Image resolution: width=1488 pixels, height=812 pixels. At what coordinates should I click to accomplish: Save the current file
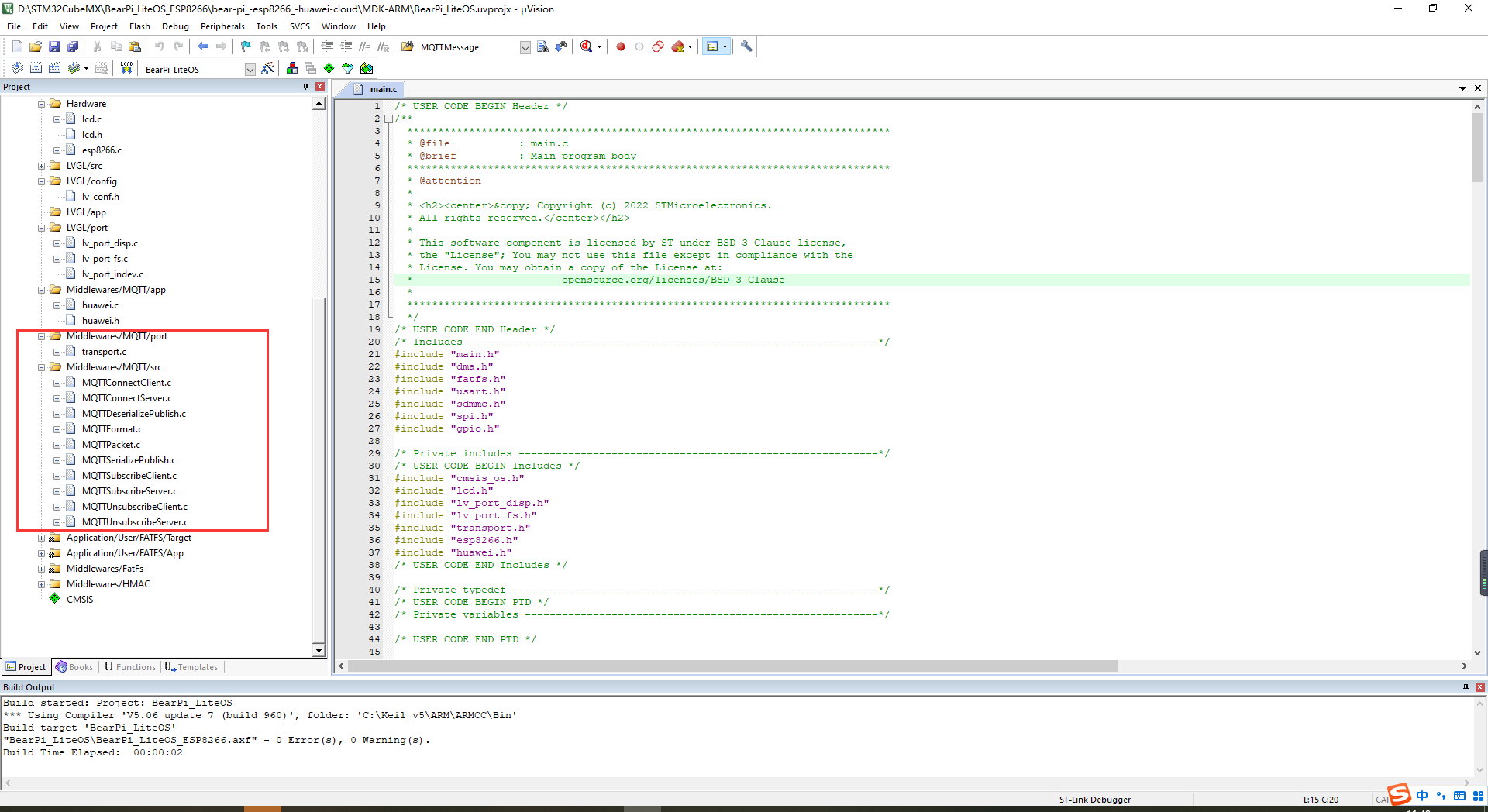pos(54,46)
